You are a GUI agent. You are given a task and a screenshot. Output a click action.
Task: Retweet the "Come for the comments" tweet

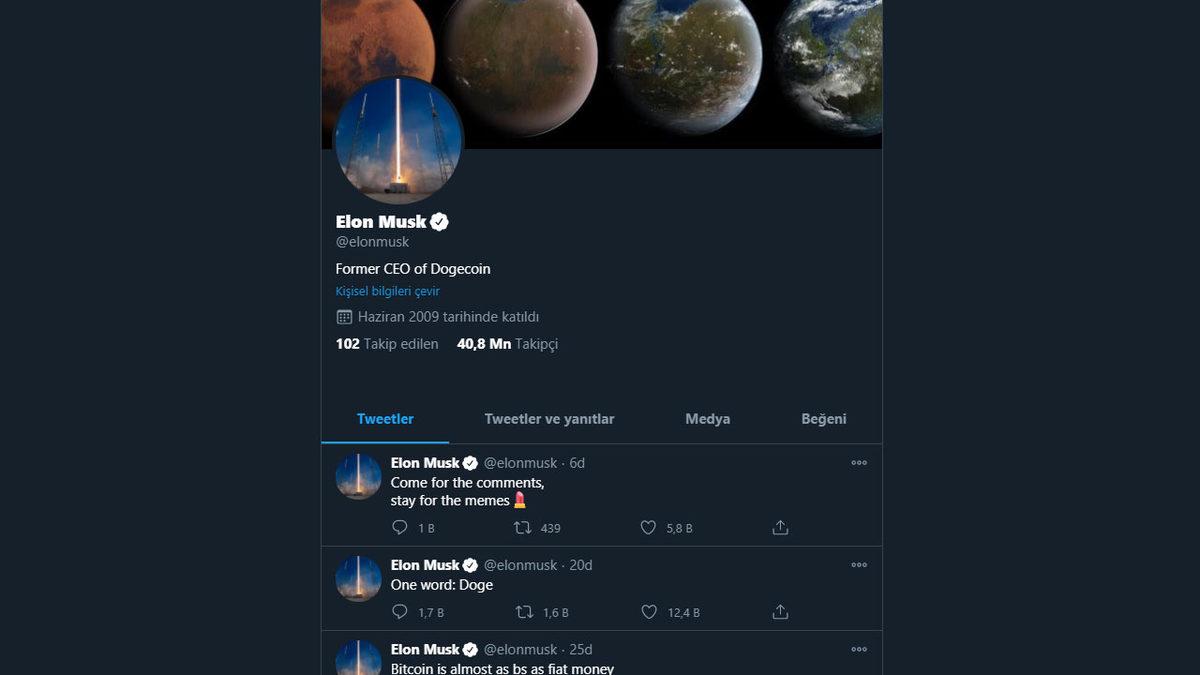(x=520, y=527)
